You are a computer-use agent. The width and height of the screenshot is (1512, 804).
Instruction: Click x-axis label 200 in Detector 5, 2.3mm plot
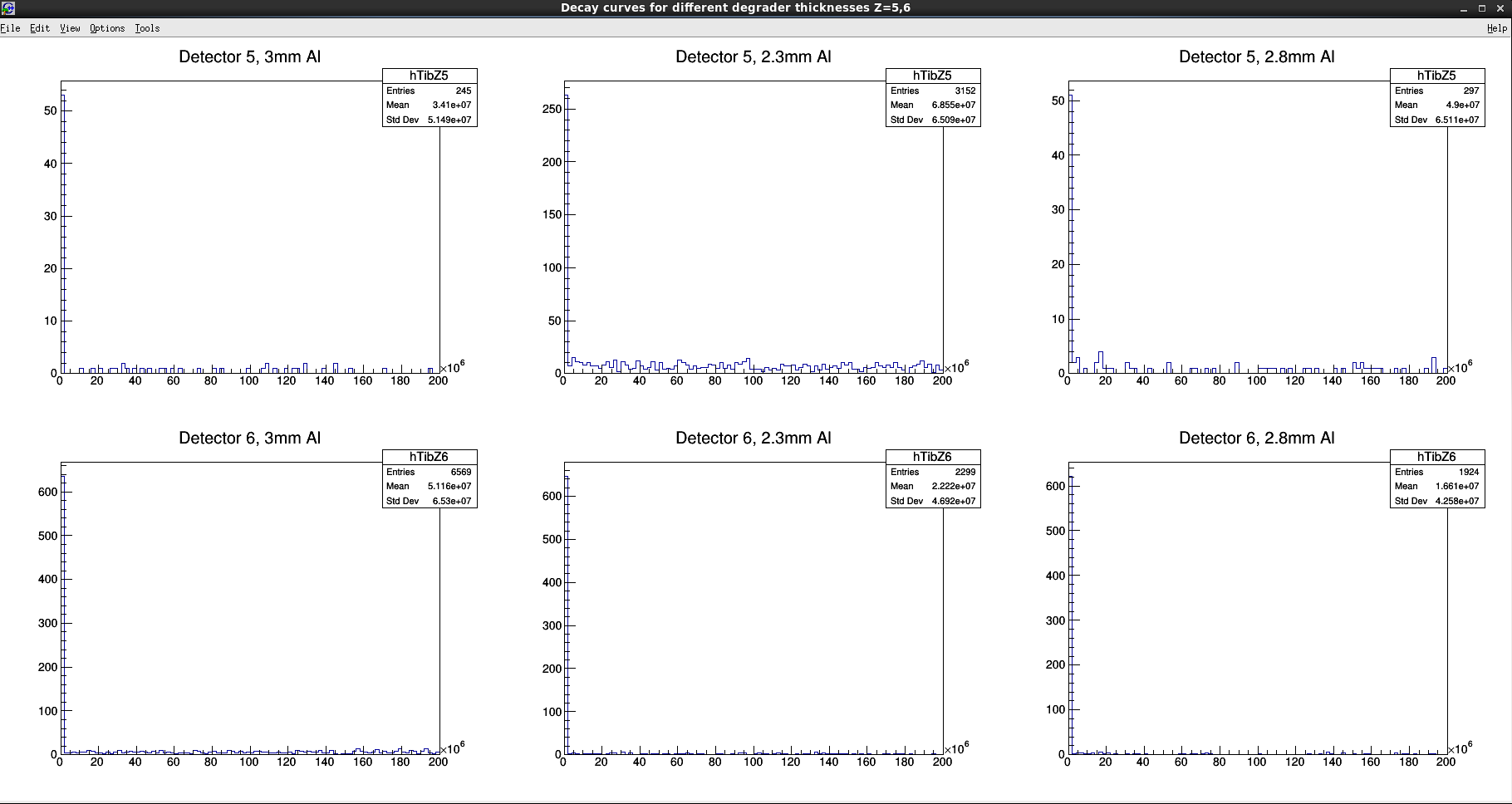(x=942, y=381)
